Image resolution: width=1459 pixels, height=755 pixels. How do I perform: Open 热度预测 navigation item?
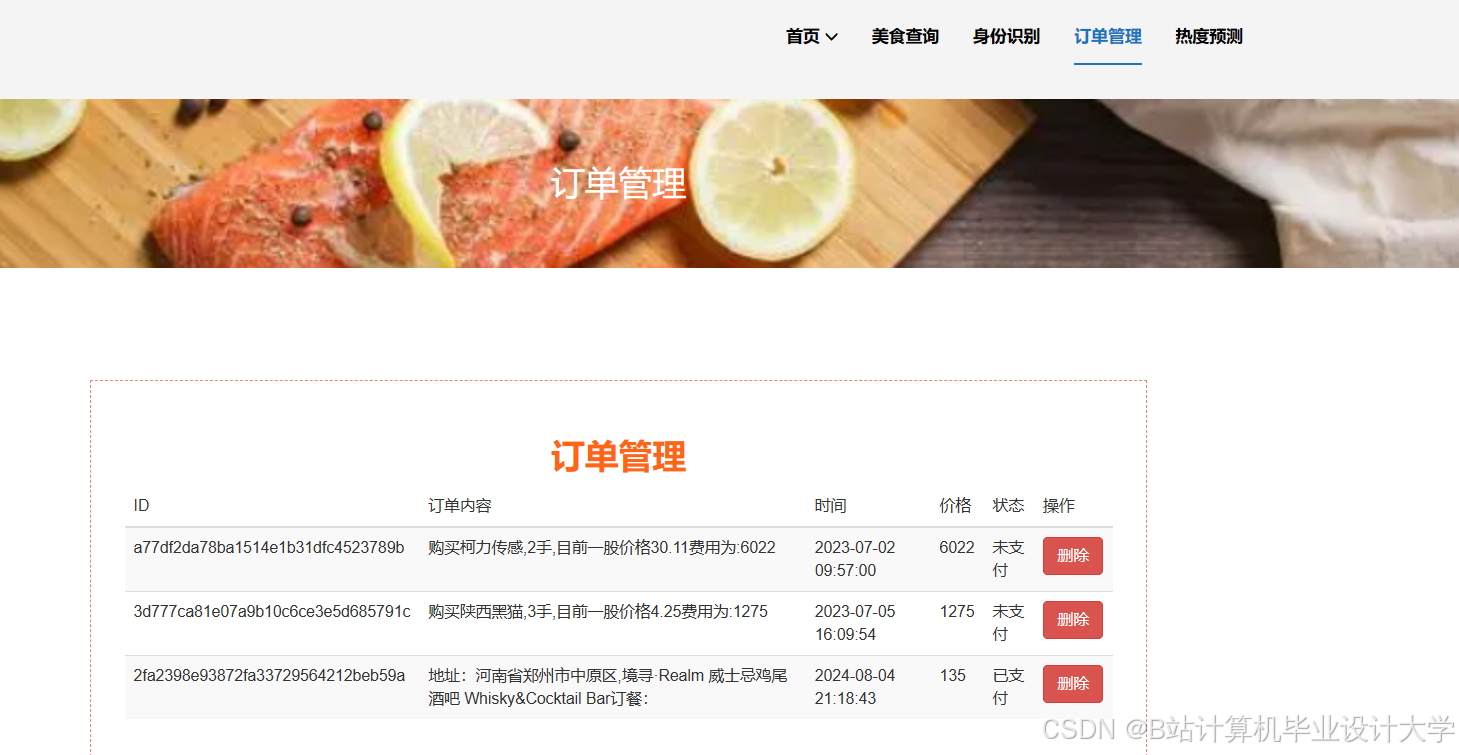pyautogui.click(x=1209, y=37)
